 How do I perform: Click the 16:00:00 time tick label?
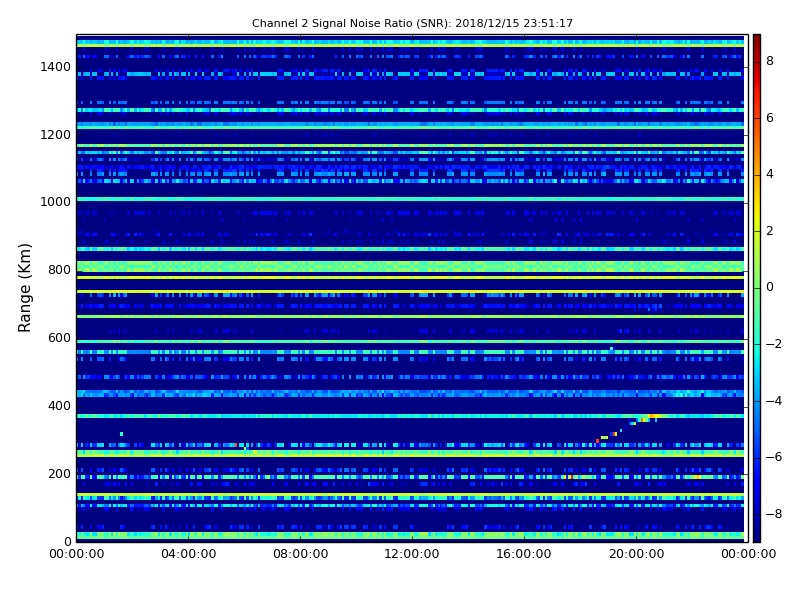point(524,554)
